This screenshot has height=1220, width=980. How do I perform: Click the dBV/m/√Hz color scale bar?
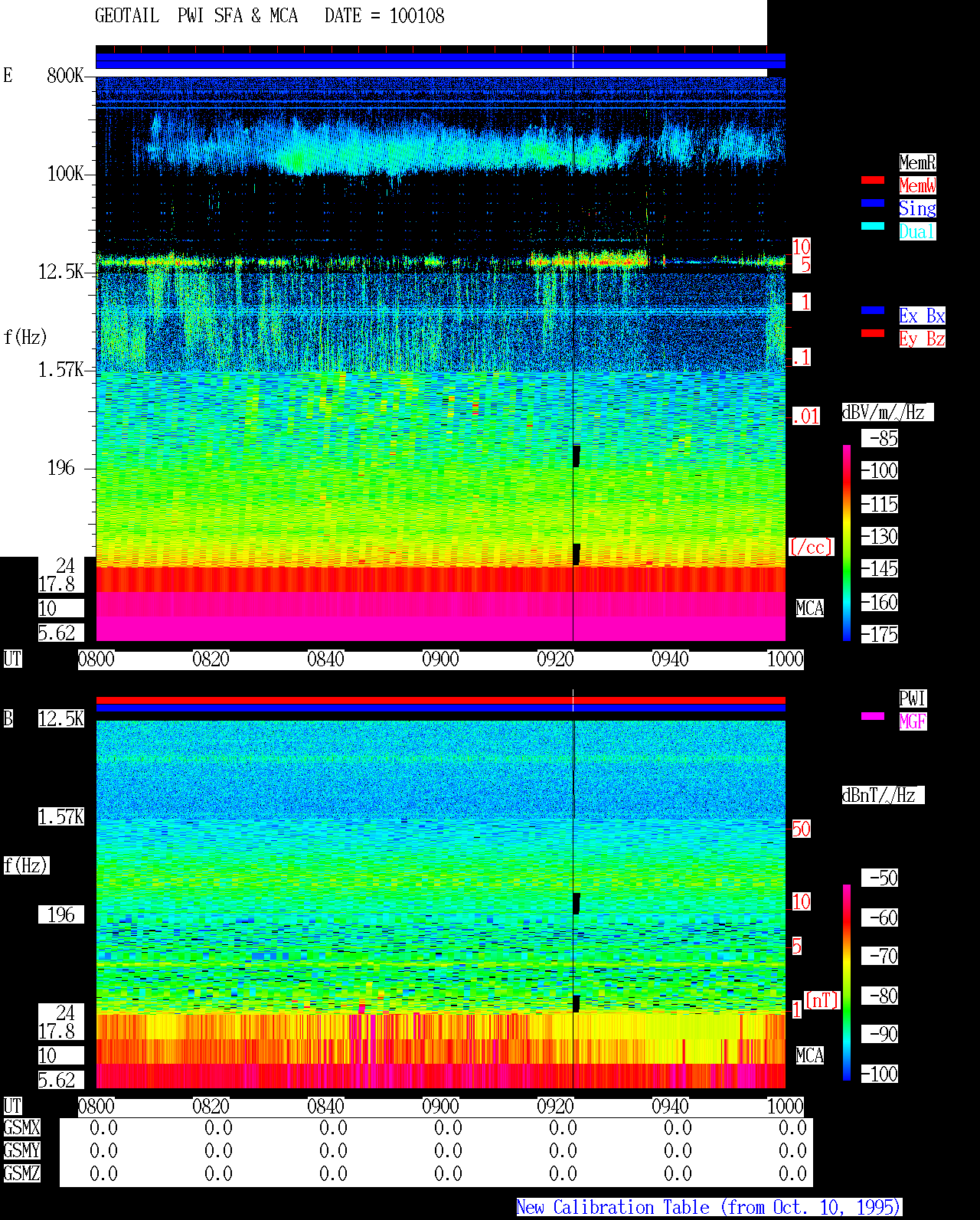(x=847, y=543)
